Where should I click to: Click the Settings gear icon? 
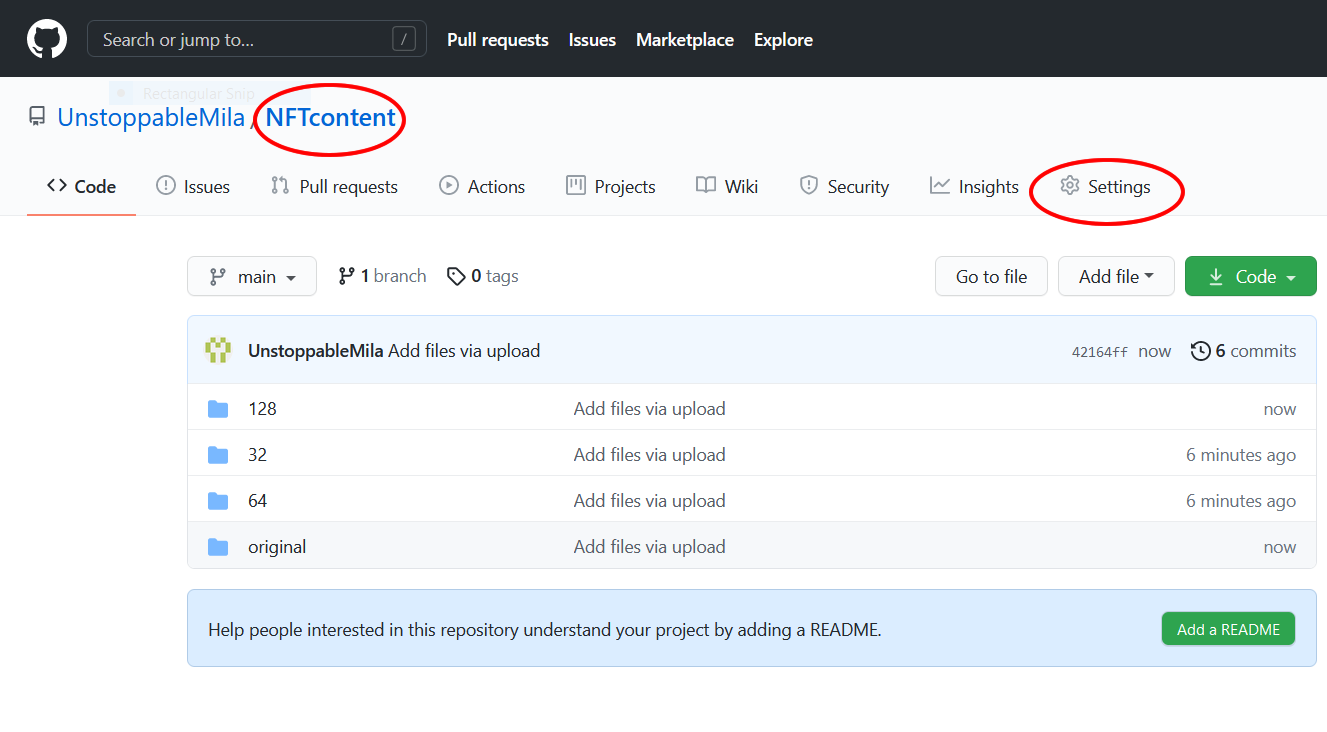coord(1070,185)
